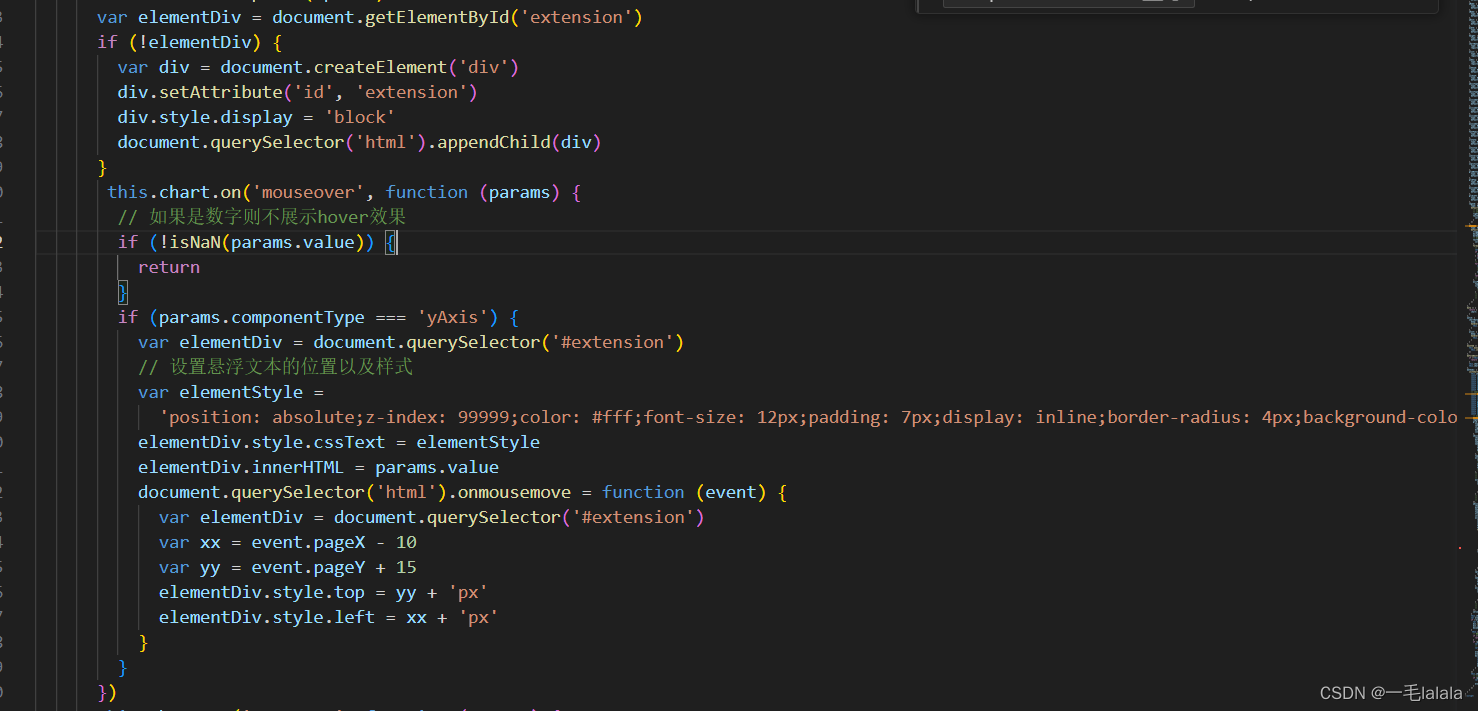This screenshot has width=1478, height=711.
Task: Click the 'id' string argument
Action: (313, 92)
